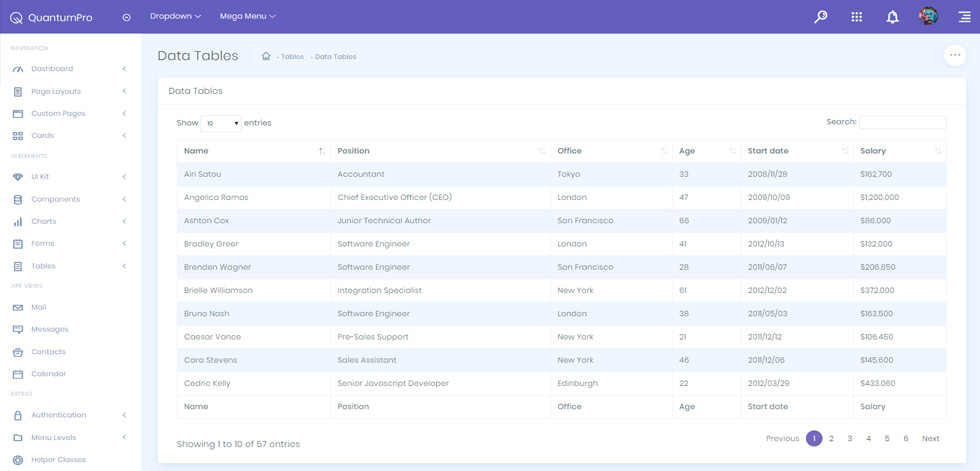The height and width of the screenshot is (471, 980).
Task: Sort table by Salary column header
Action: [899, 151]
